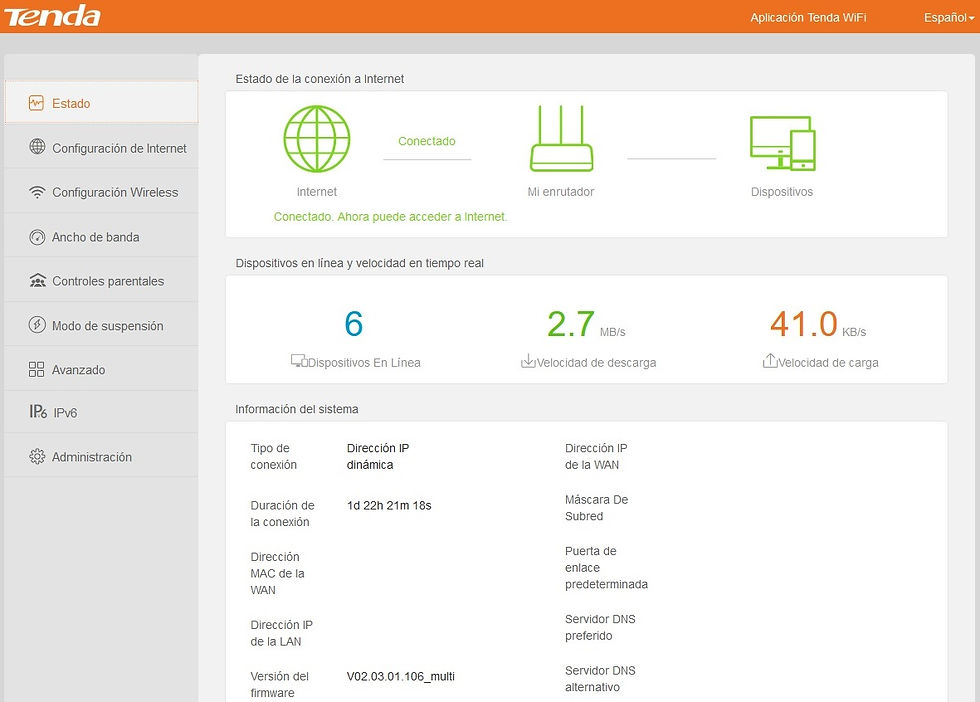The height and width of the screenshot is (702, 980).
Task: Click the Tenda logo
Action: pos(52,16)
